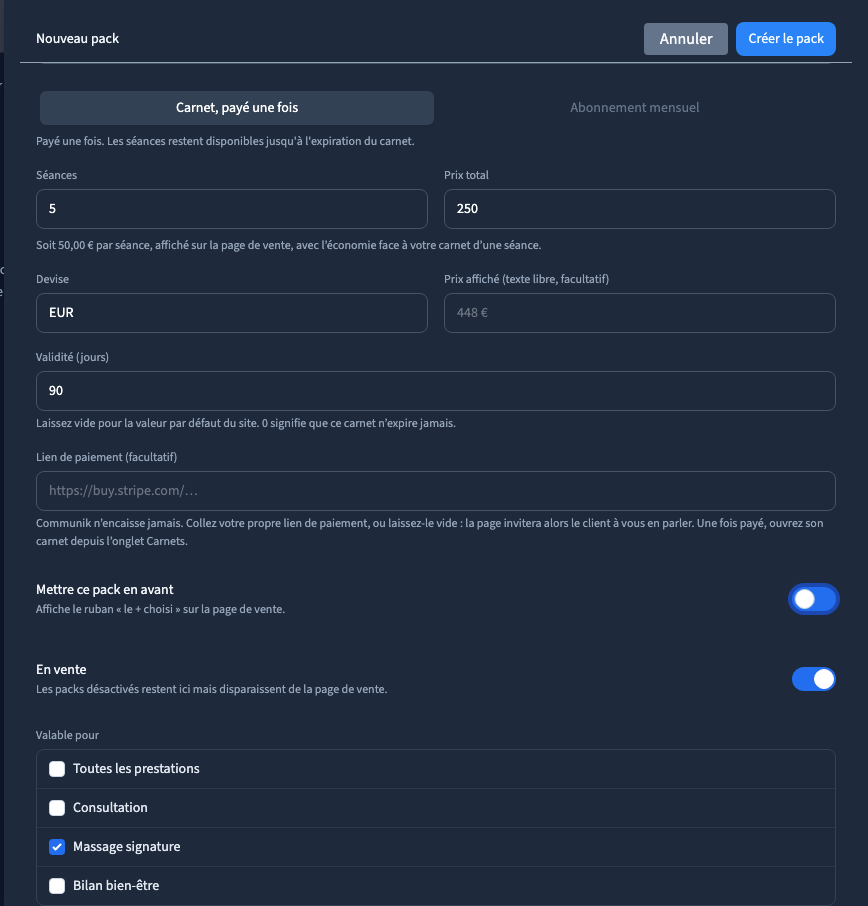
Task: Select the Carnet, payé une fois tab
Action: pyautogui.click(x=237, y=107)
